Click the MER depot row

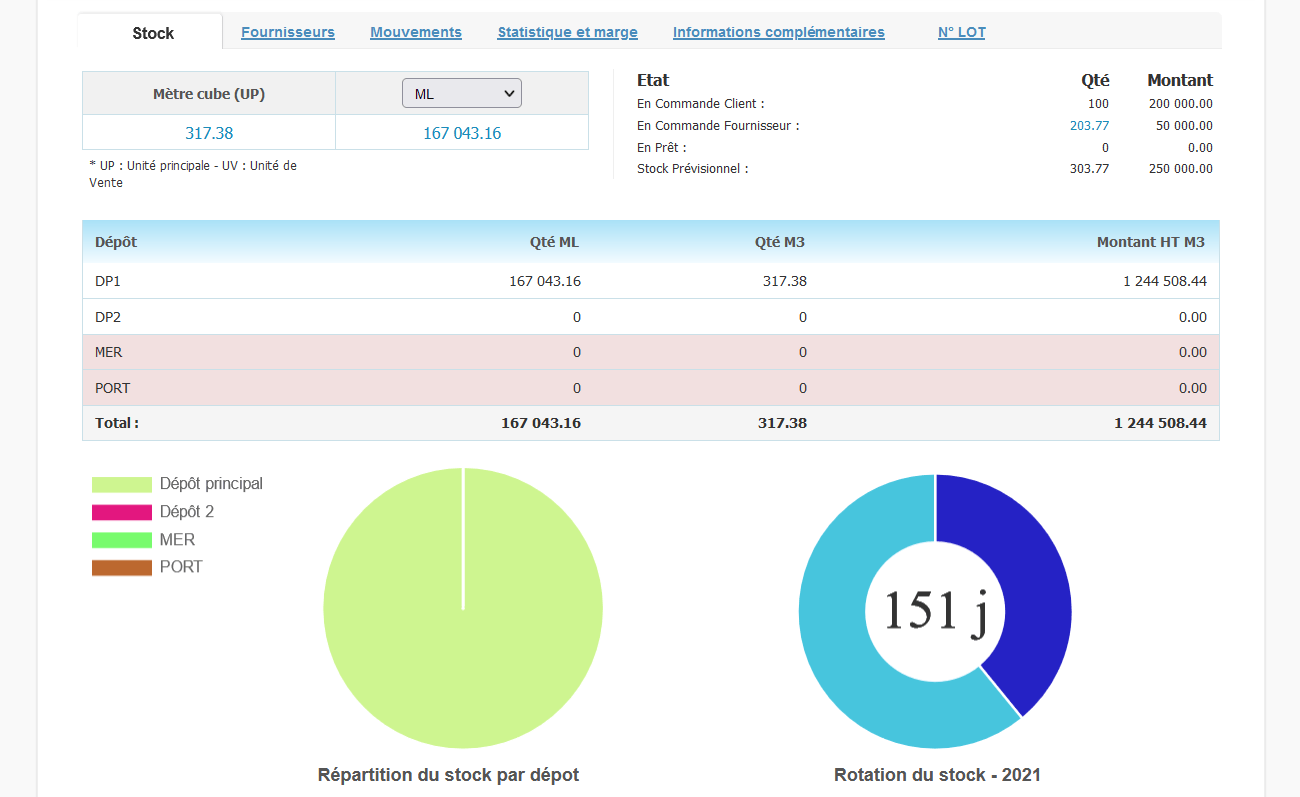coord(109,352)
